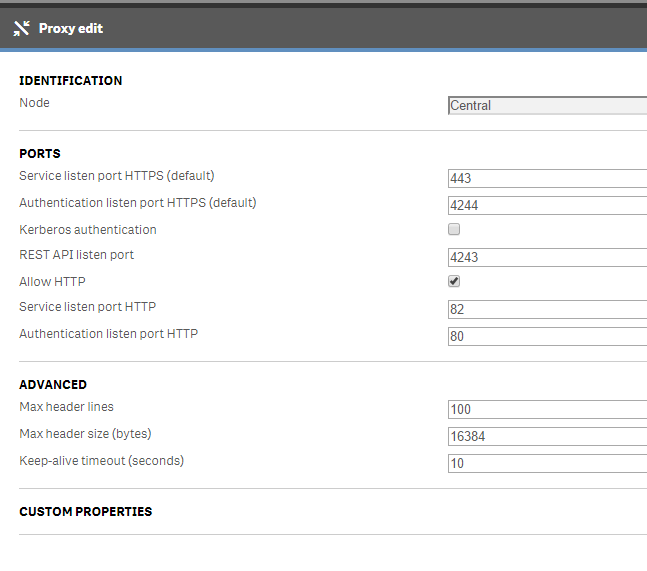Click the Keep-alive timeout field
This screenshot has width=647, height=571.
[x=547, y=463]
